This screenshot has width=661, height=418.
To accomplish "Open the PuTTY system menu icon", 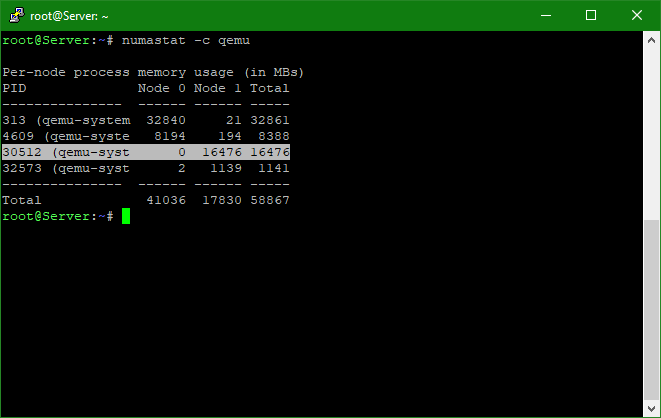I will (x=16, y=16).
